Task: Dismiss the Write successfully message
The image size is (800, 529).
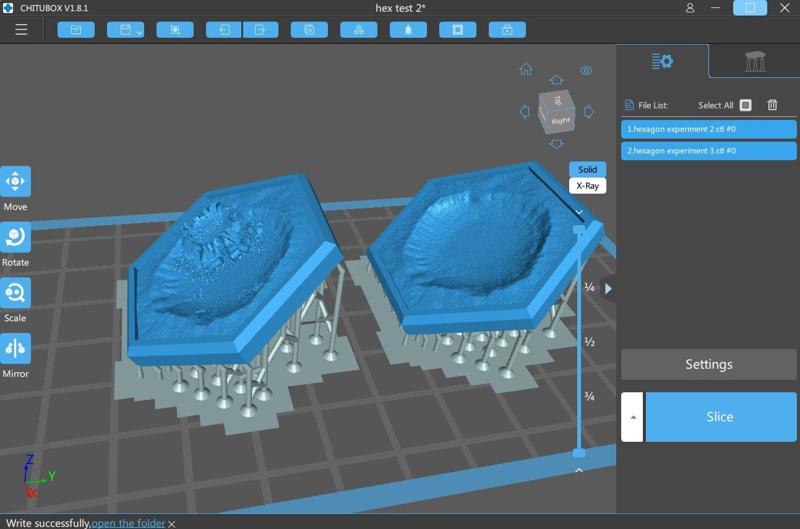Action: click(x=172, y=524)
